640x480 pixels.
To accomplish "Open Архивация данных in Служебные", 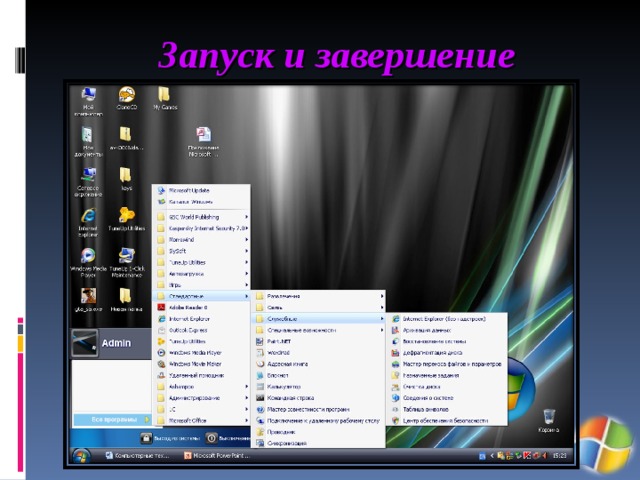I will [x=447, y=330].
